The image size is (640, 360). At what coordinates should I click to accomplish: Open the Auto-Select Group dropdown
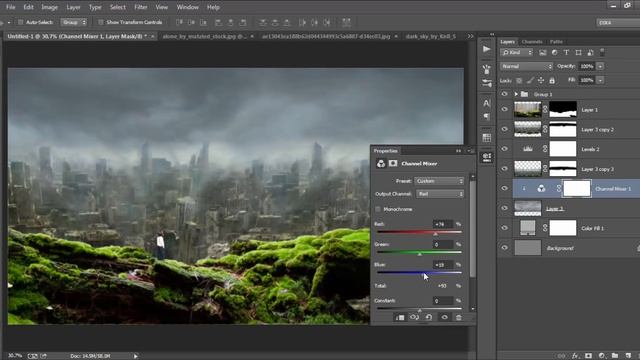coord(74,22)
